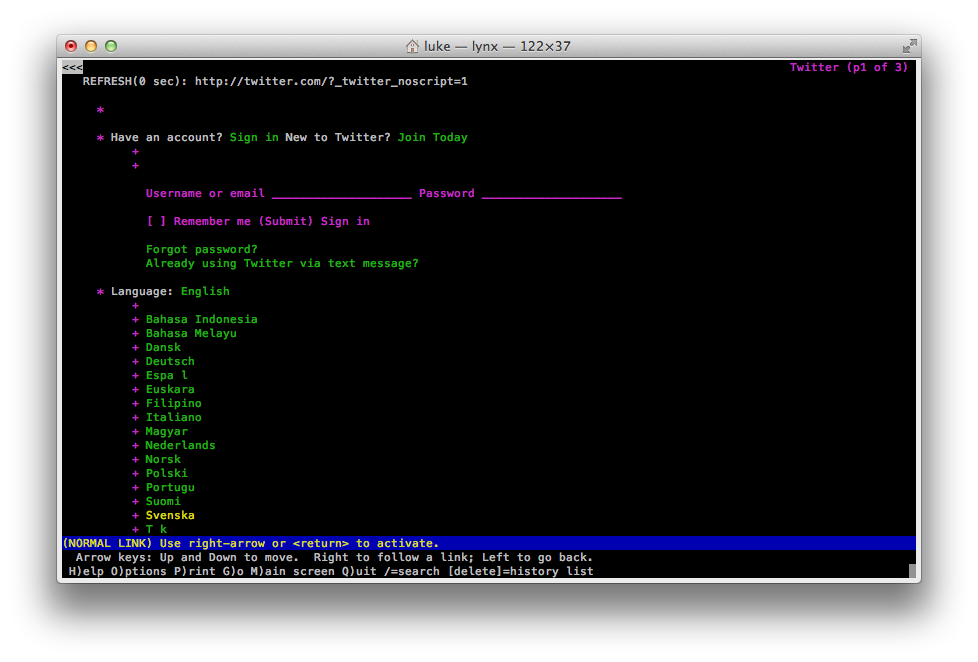Click the green zoom window button
Screen dimensions: 978x662
tap(111, 46)
